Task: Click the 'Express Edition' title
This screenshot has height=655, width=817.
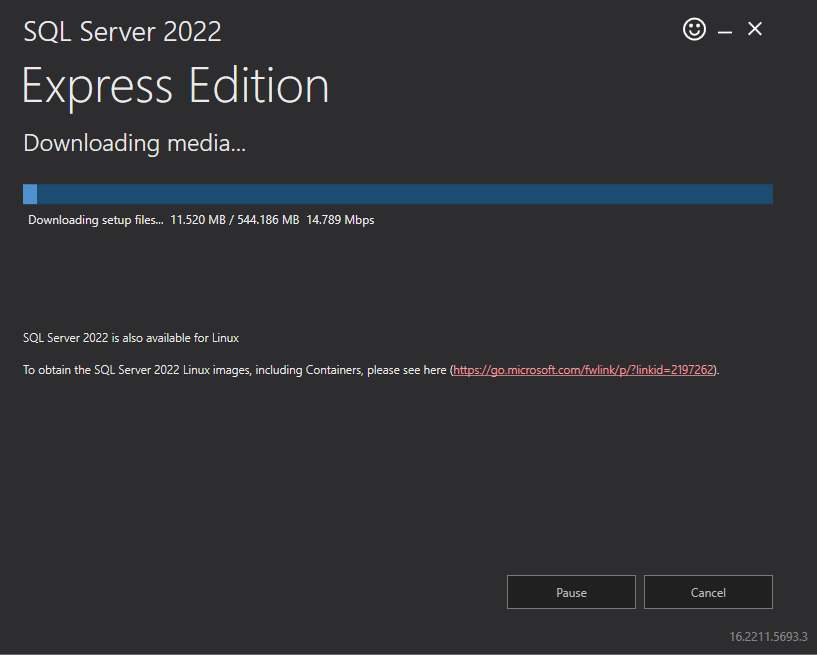Action: coord(176,86)
